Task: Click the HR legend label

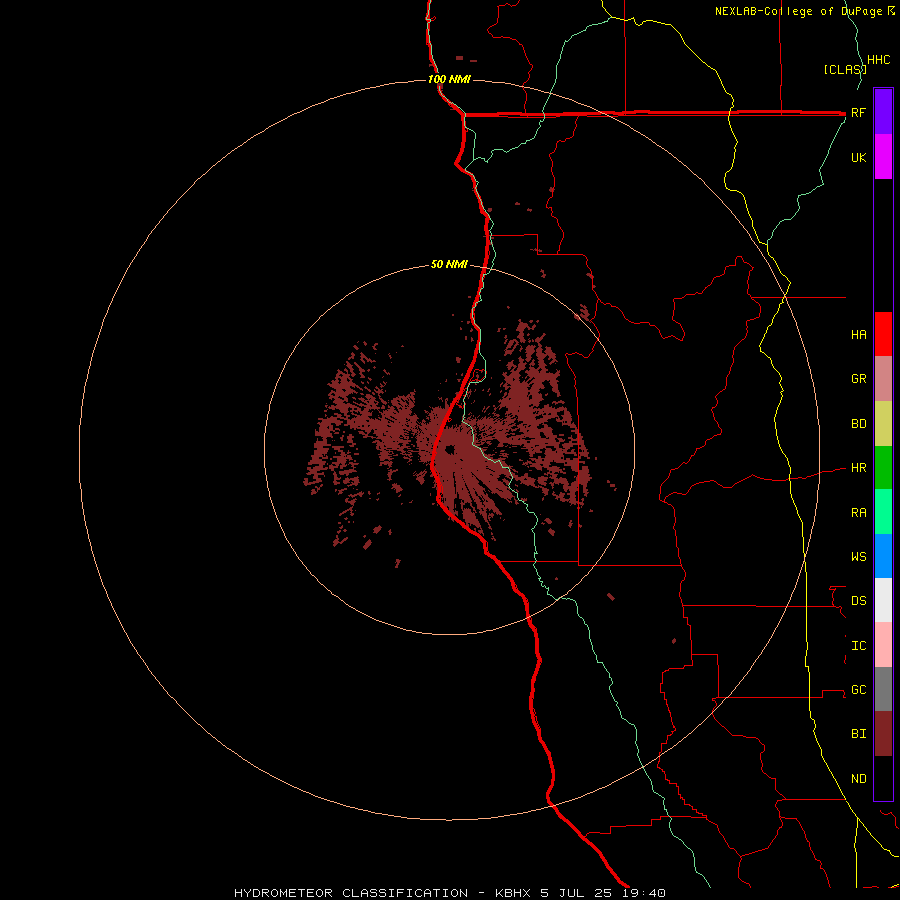Action: point(858,468)
